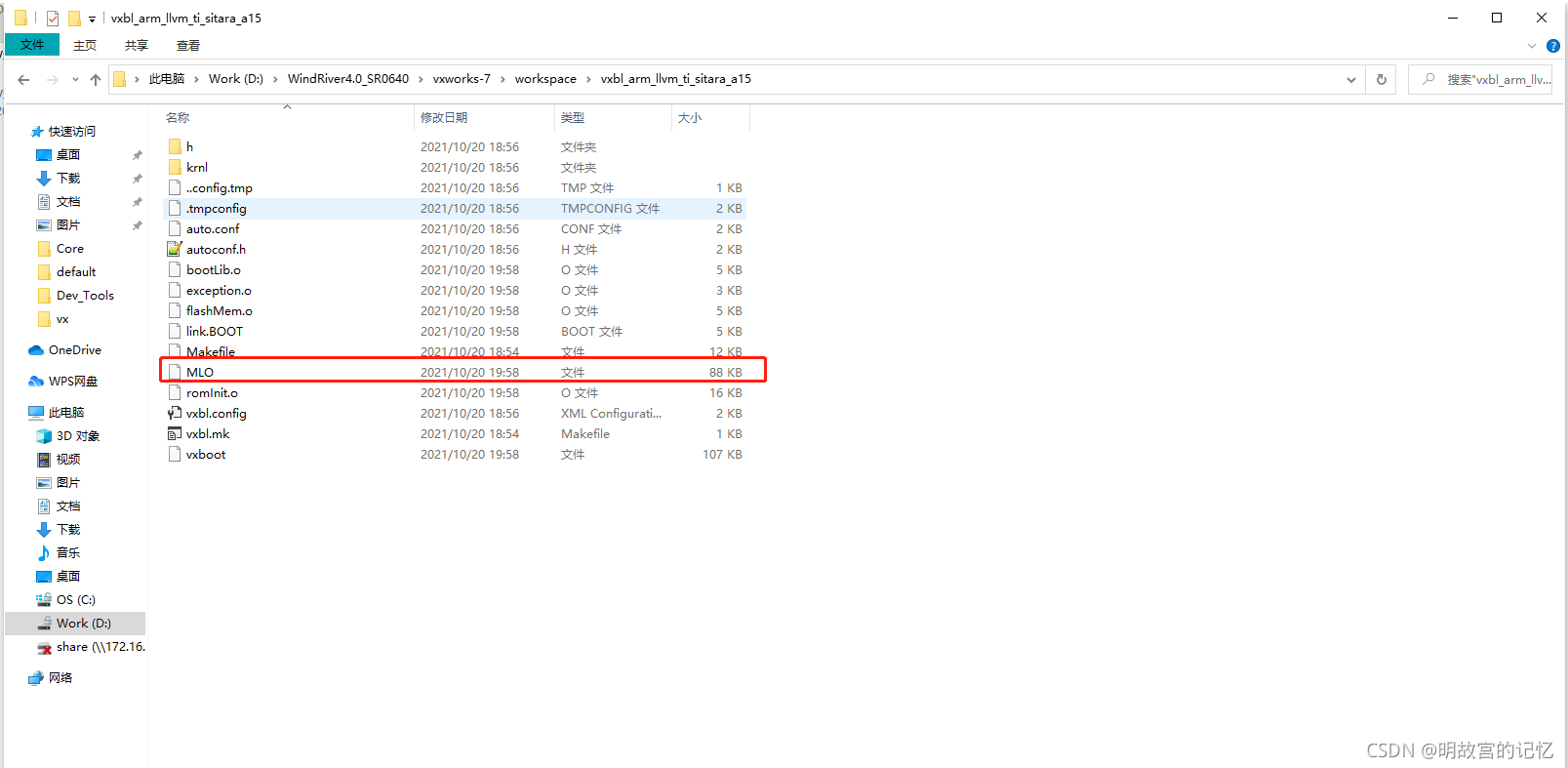Refresh the current folder view

coord(1382,80)
